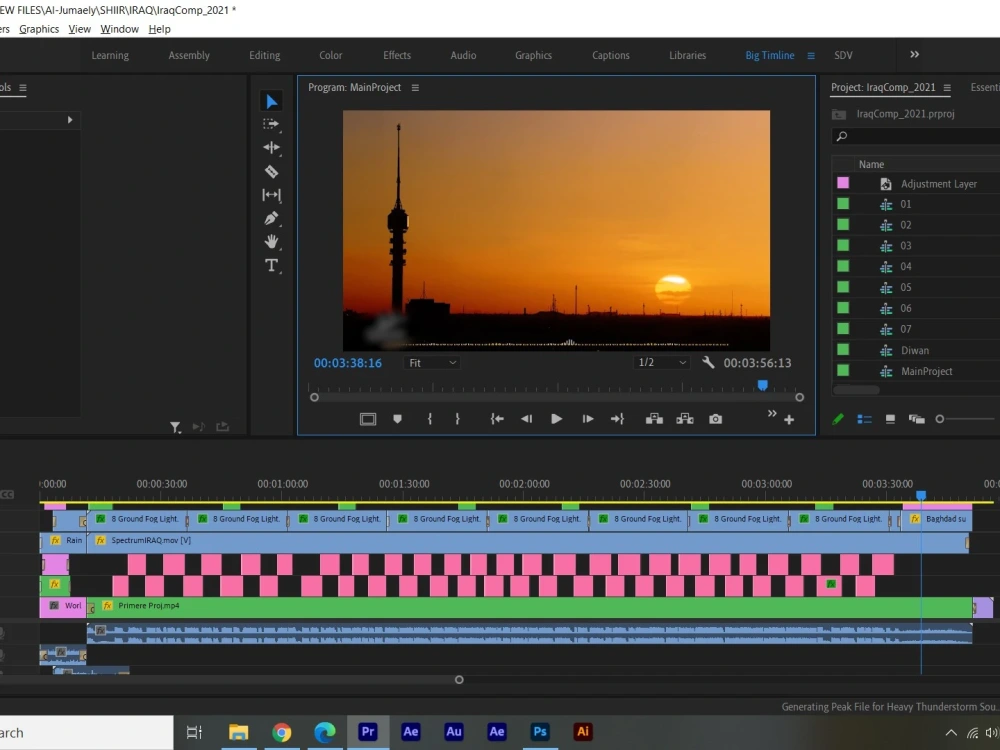Click the Project panel search field

click(x=916, y=136)
